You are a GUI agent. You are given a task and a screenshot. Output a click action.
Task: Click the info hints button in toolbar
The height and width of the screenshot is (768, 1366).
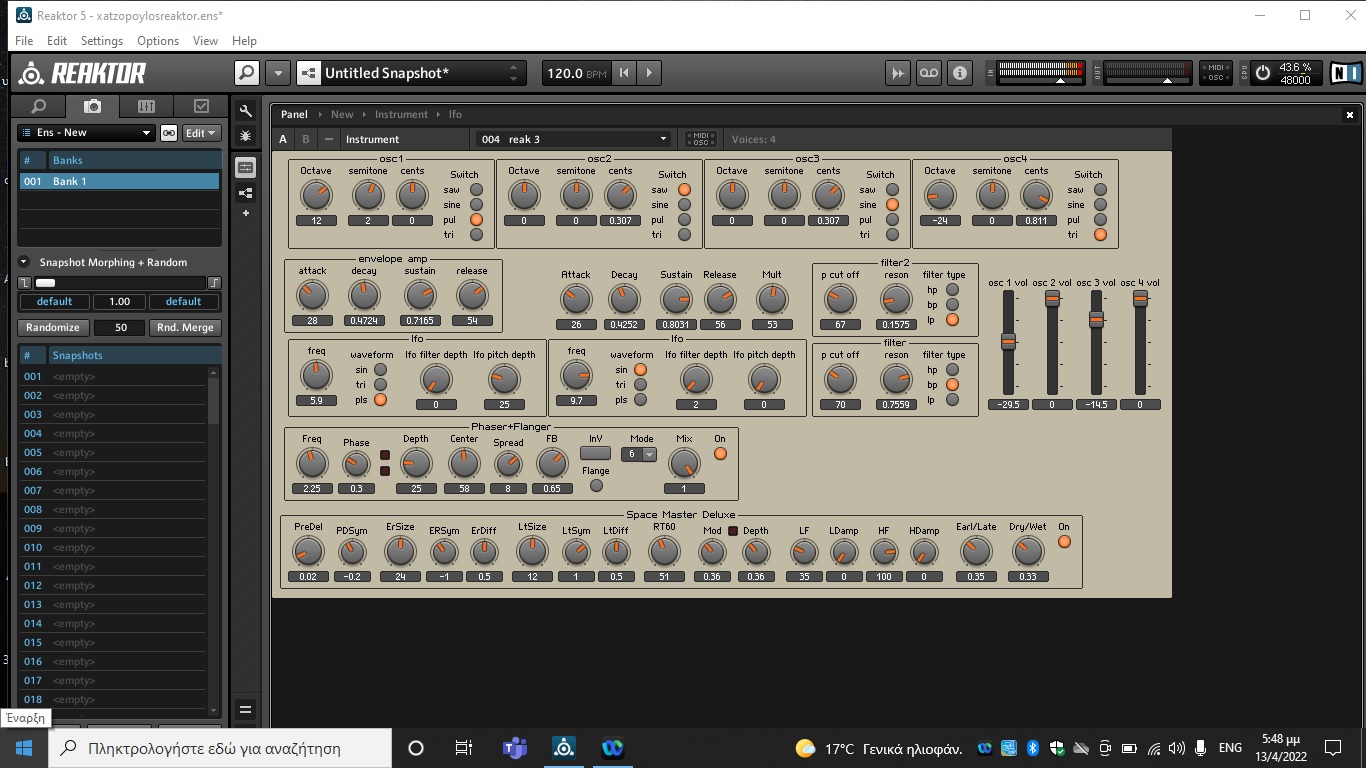tap(959, 73)
